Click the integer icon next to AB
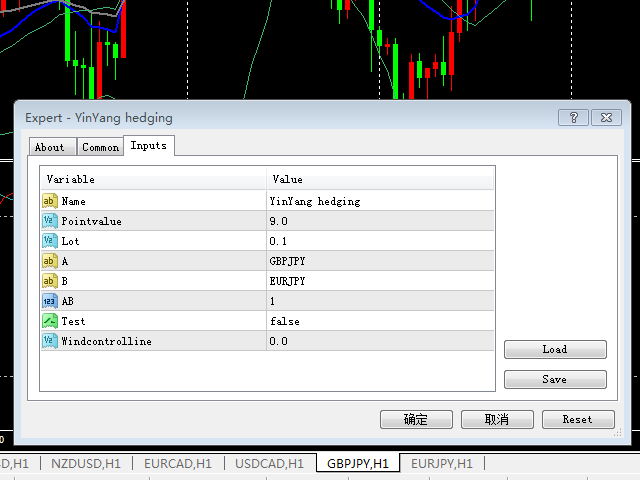 (50, 301)
